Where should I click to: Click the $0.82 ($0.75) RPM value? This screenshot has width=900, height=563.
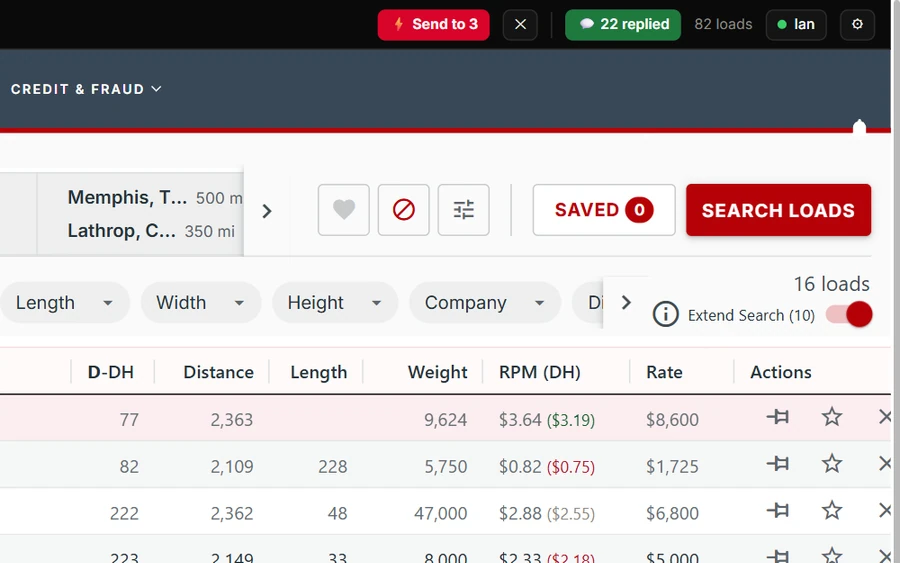[x=546, y=467]
